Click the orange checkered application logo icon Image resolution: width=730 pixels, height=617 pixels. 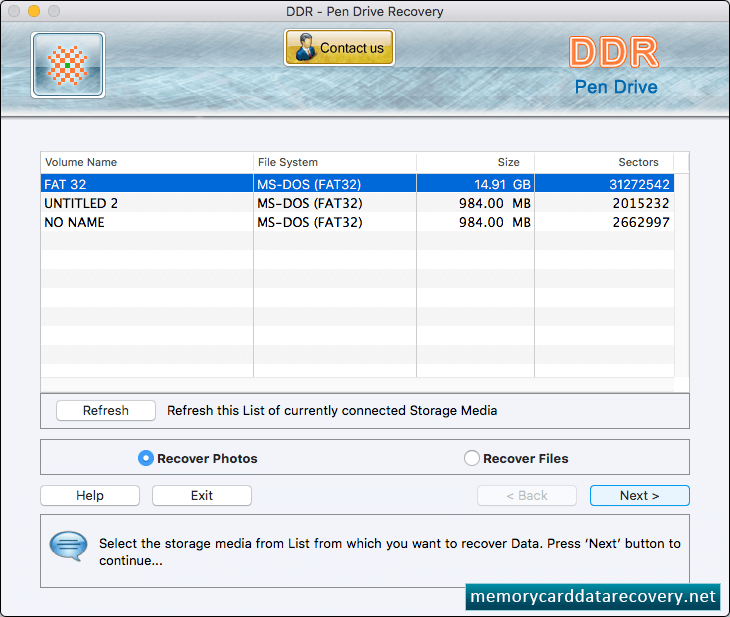pos(68,65)
